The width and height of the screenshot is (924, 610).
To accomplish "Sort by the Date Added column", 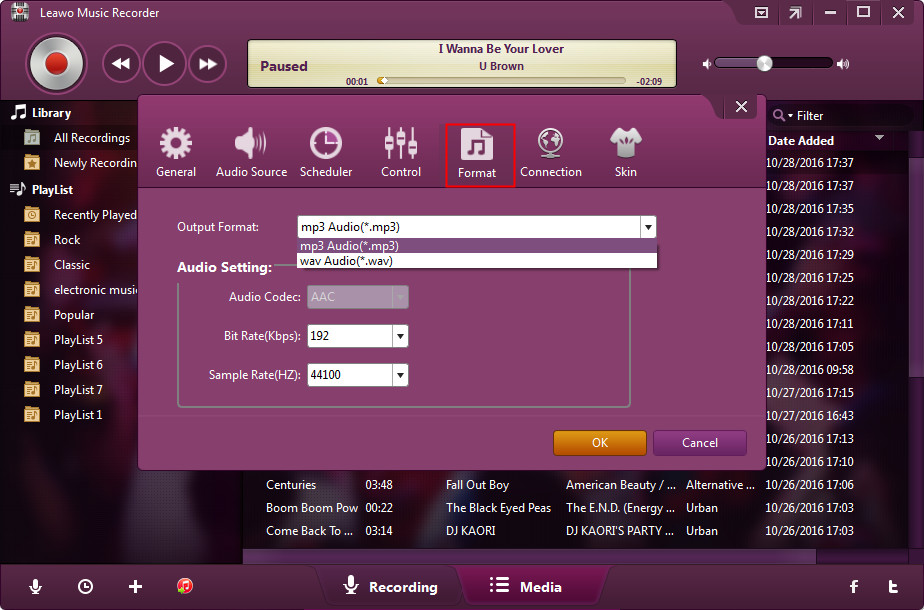I will tap(801, 140).
